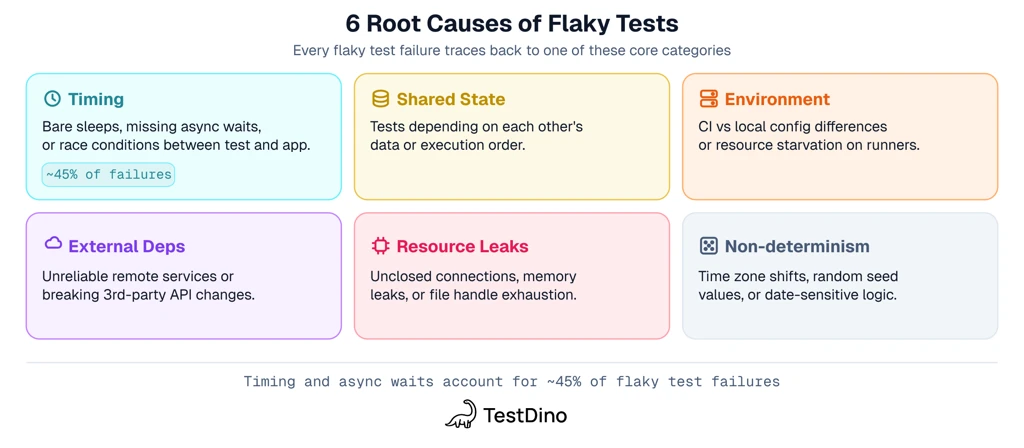This screenshot has width=1024, height=448.
Task: Click the subtitle about core categories
Action: tap(511, 50)
